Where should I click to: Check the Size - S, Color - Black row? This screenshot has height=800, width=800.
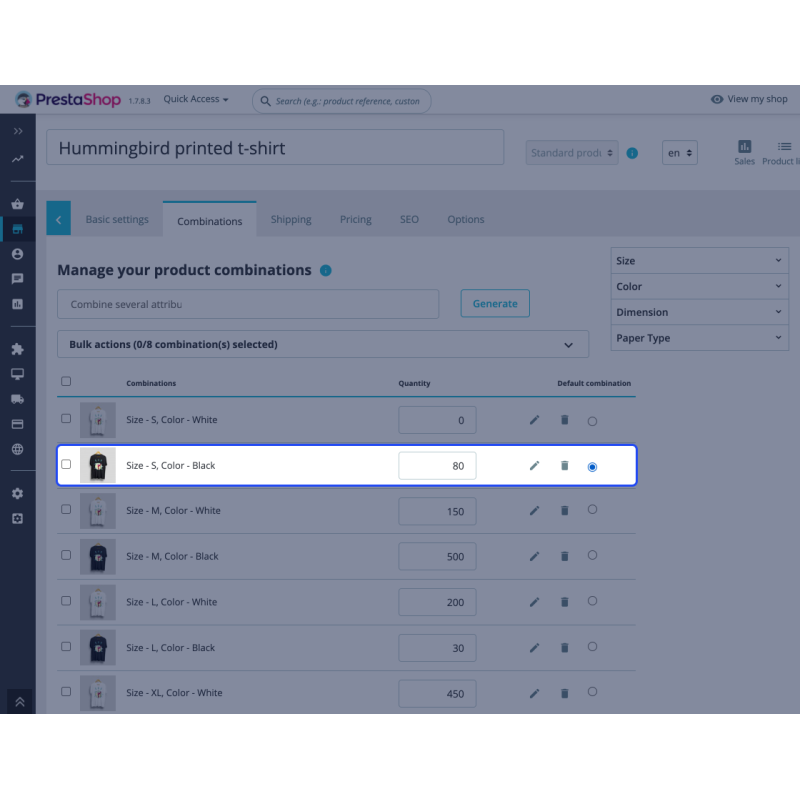pos(66,464)
